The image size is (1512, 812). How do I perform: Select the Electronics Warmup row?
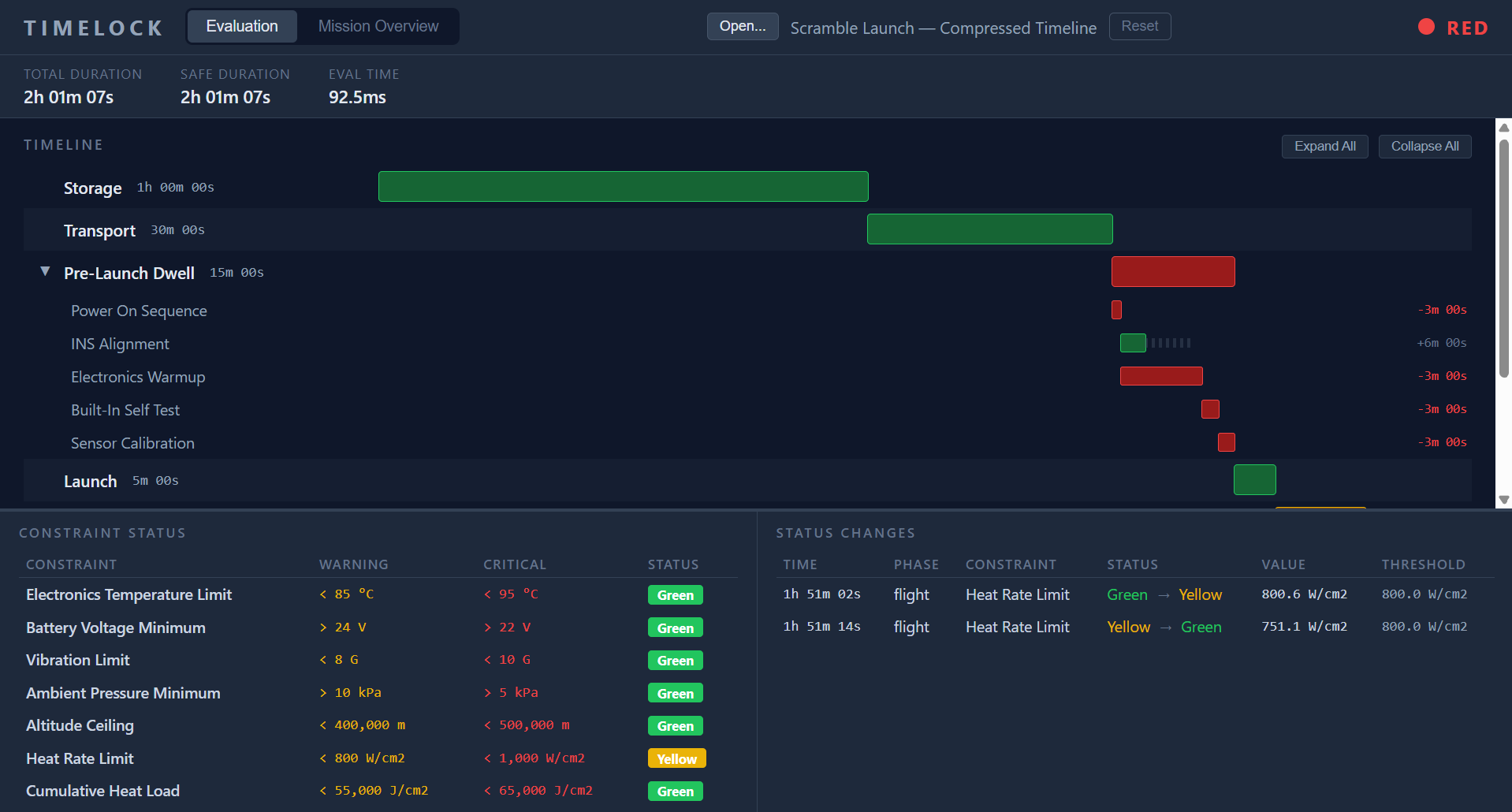(747, 377)
